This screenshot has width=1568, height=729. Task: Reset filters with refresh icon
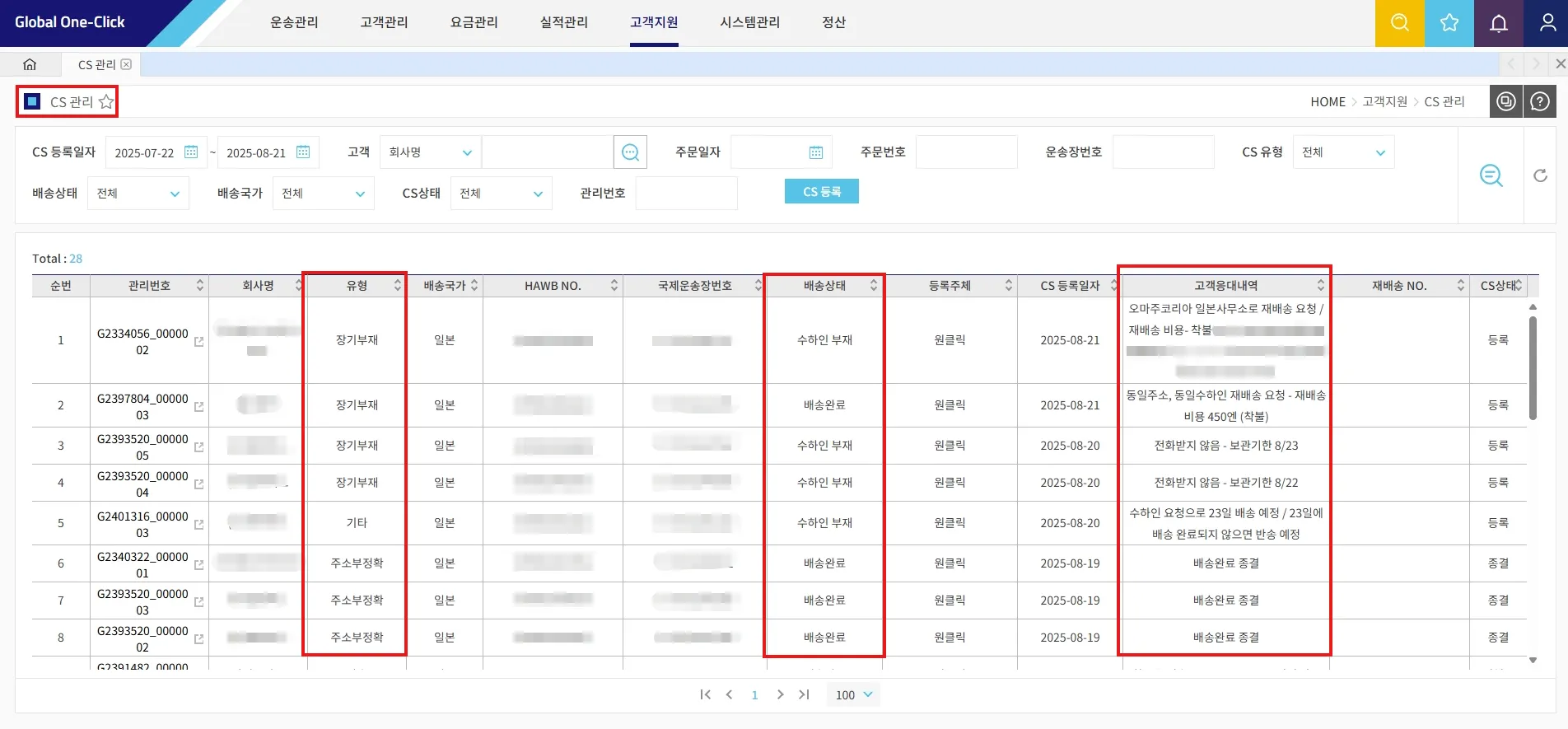[1540, 175]
